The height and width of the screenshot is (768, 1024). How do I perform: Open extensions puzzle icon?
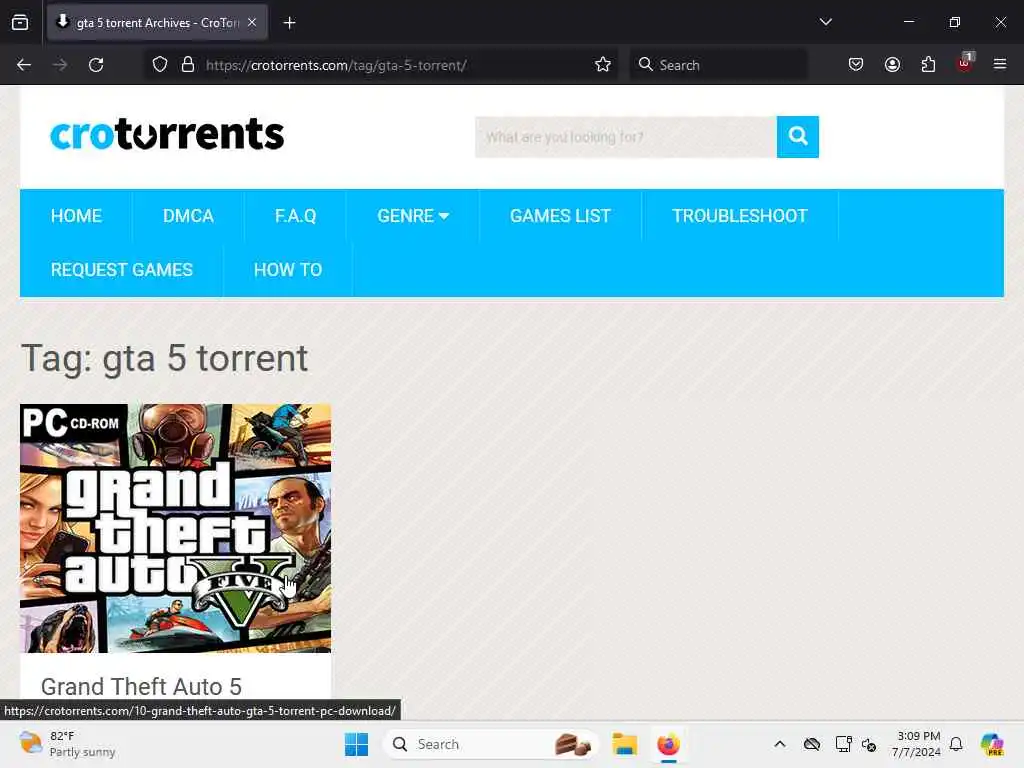(928, 65)
